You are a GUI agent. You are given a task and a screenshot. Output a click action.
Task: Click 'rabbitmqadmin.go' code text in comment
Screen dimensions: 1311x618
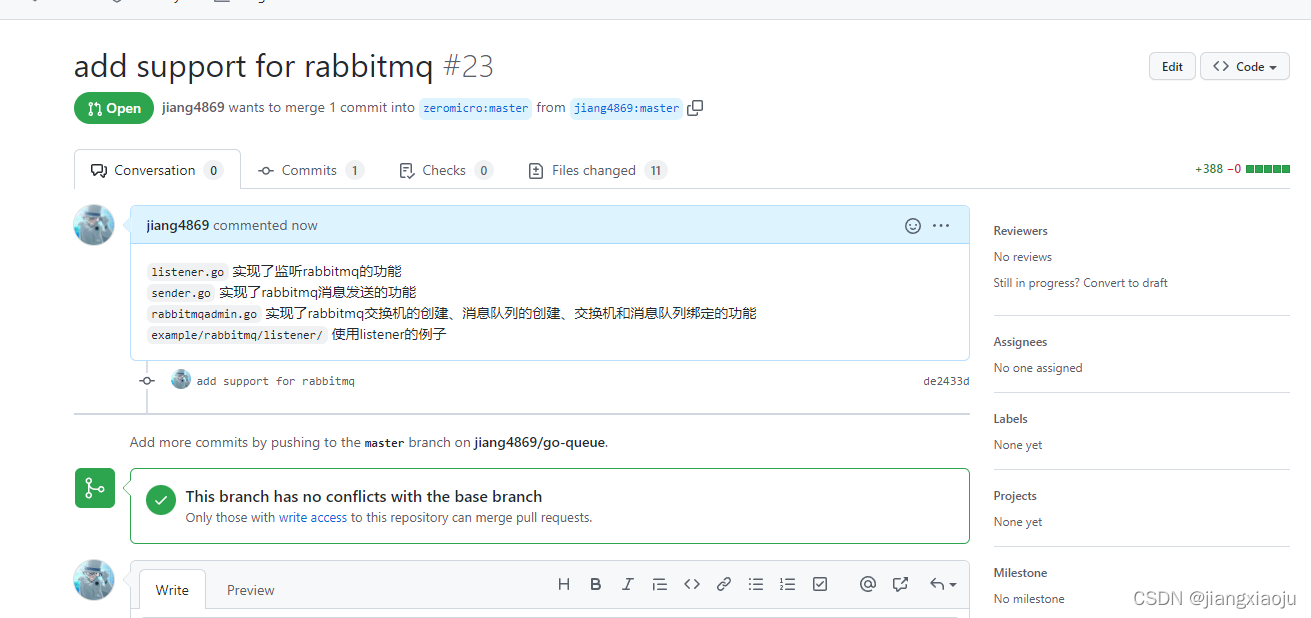coord(204,314)
